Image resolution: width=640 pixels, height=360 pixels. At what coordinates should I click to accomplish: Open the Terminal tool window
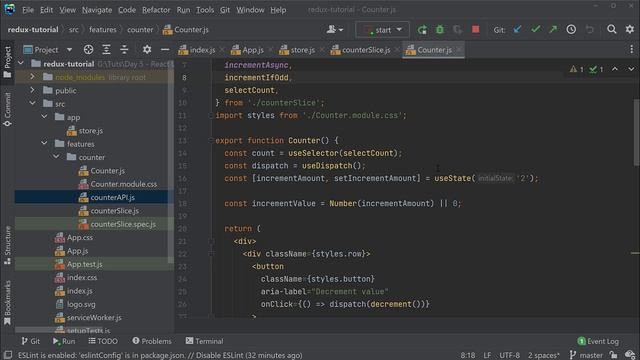click(204, 341)
